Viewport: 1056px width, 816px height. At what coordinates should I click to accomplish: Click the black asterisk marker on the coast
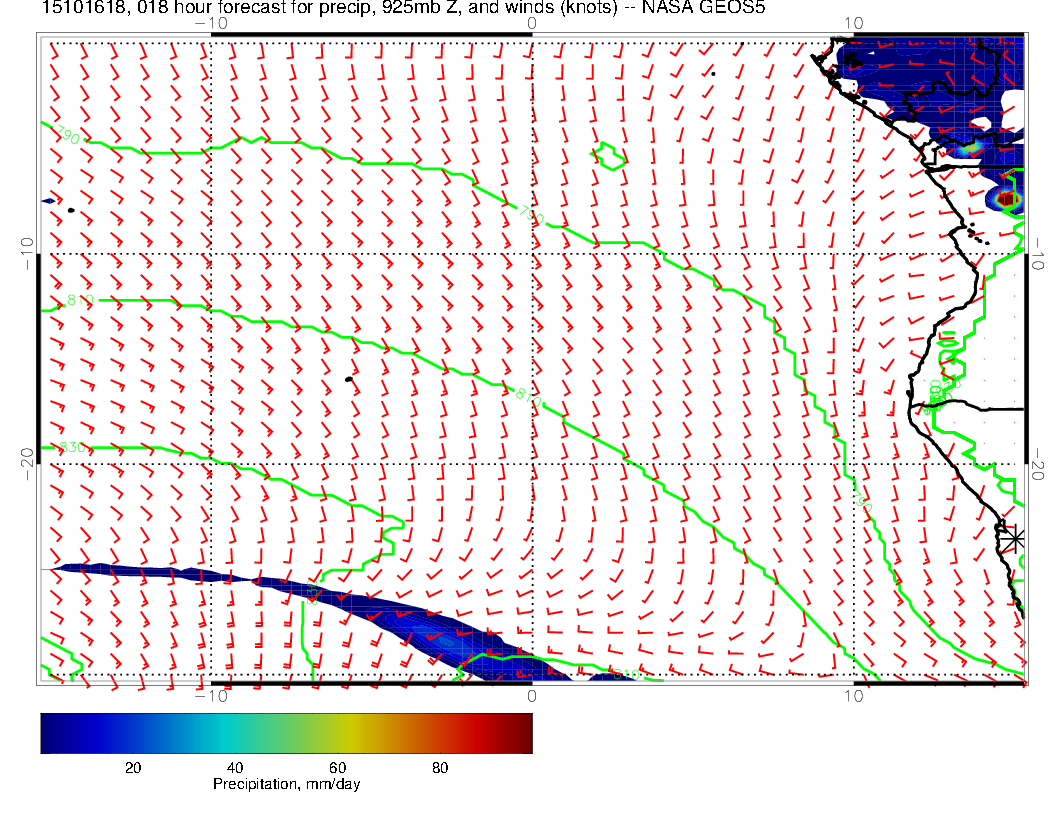pyautogui.click(x=1014, y=538)
